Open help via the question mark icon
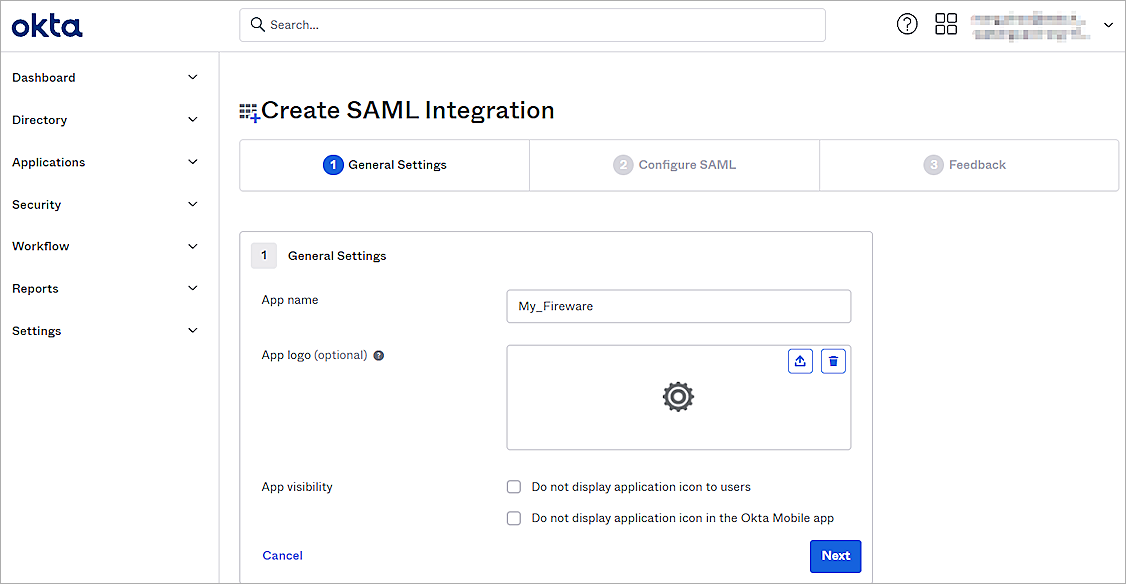This screenshot has width=1126, height=584. point(907,24)
